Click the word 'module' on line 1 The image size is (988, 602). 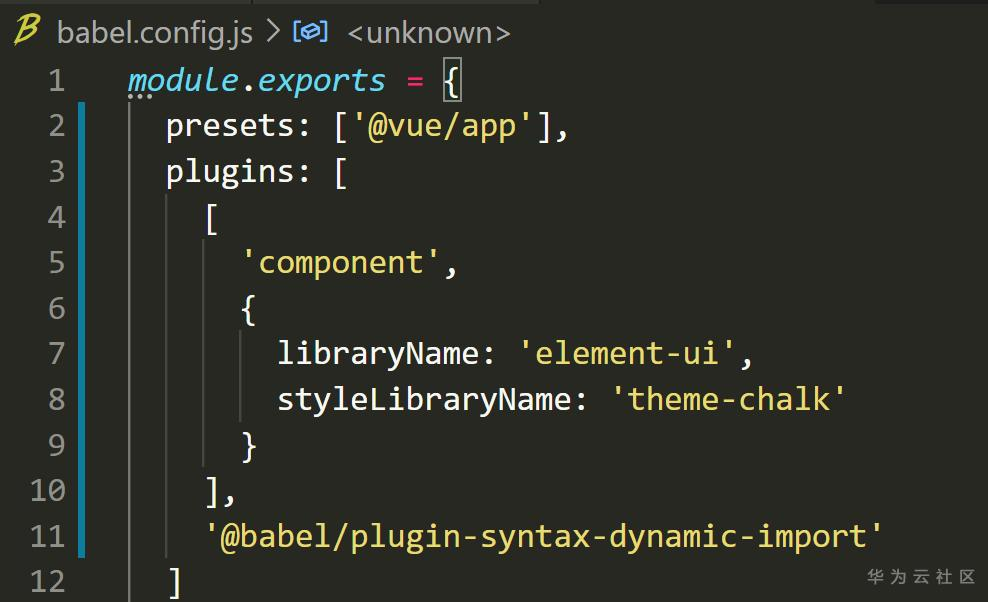[x=183, y=81]
